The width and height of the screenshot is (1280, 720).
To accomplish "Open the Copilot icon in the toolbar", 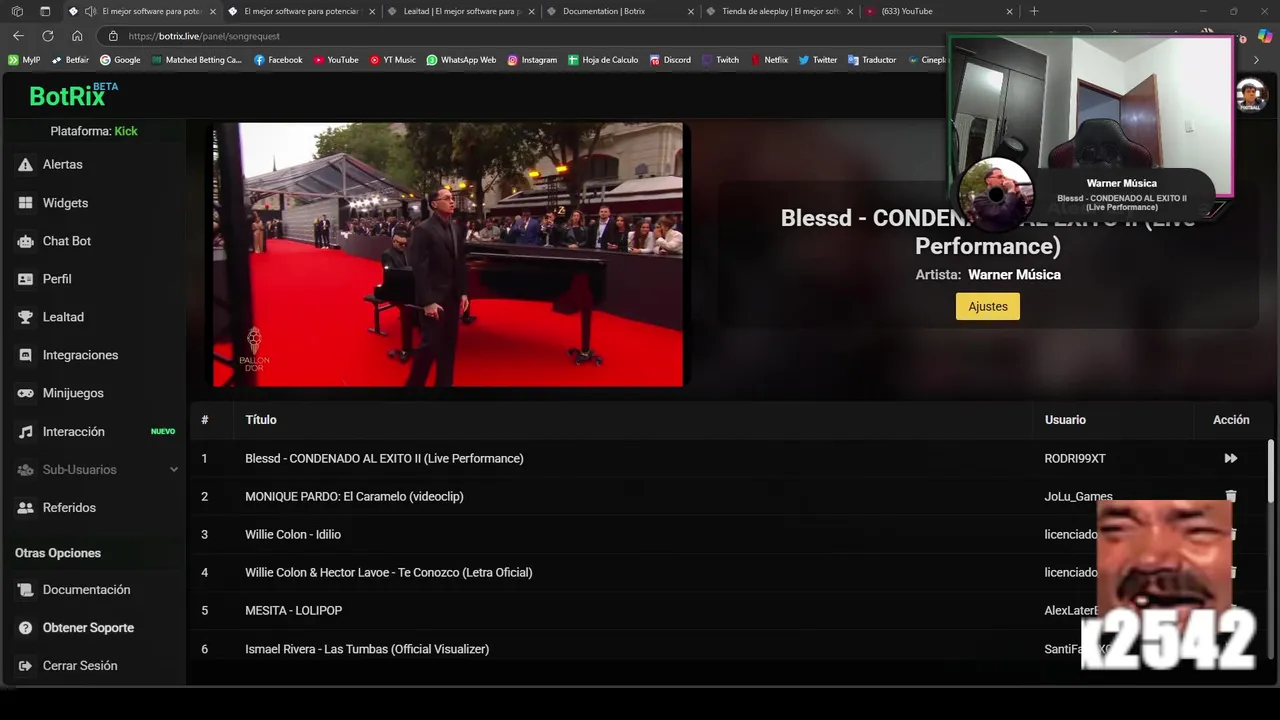I will [x=1265, y=36].
